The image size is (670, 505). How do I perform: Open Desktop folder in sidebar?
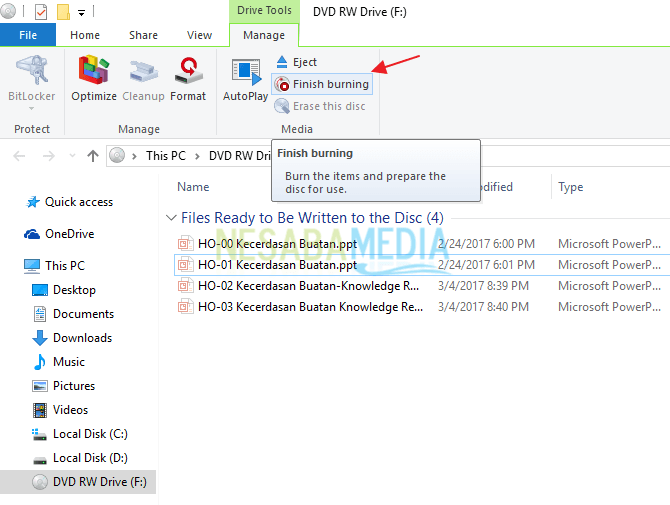(74, 290)
